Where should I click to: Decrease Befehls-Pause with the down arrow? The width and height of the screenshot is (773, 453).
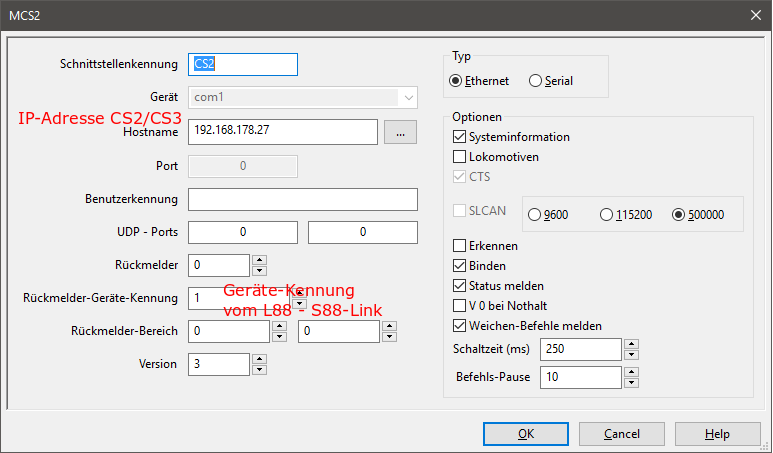pos(630,383)
